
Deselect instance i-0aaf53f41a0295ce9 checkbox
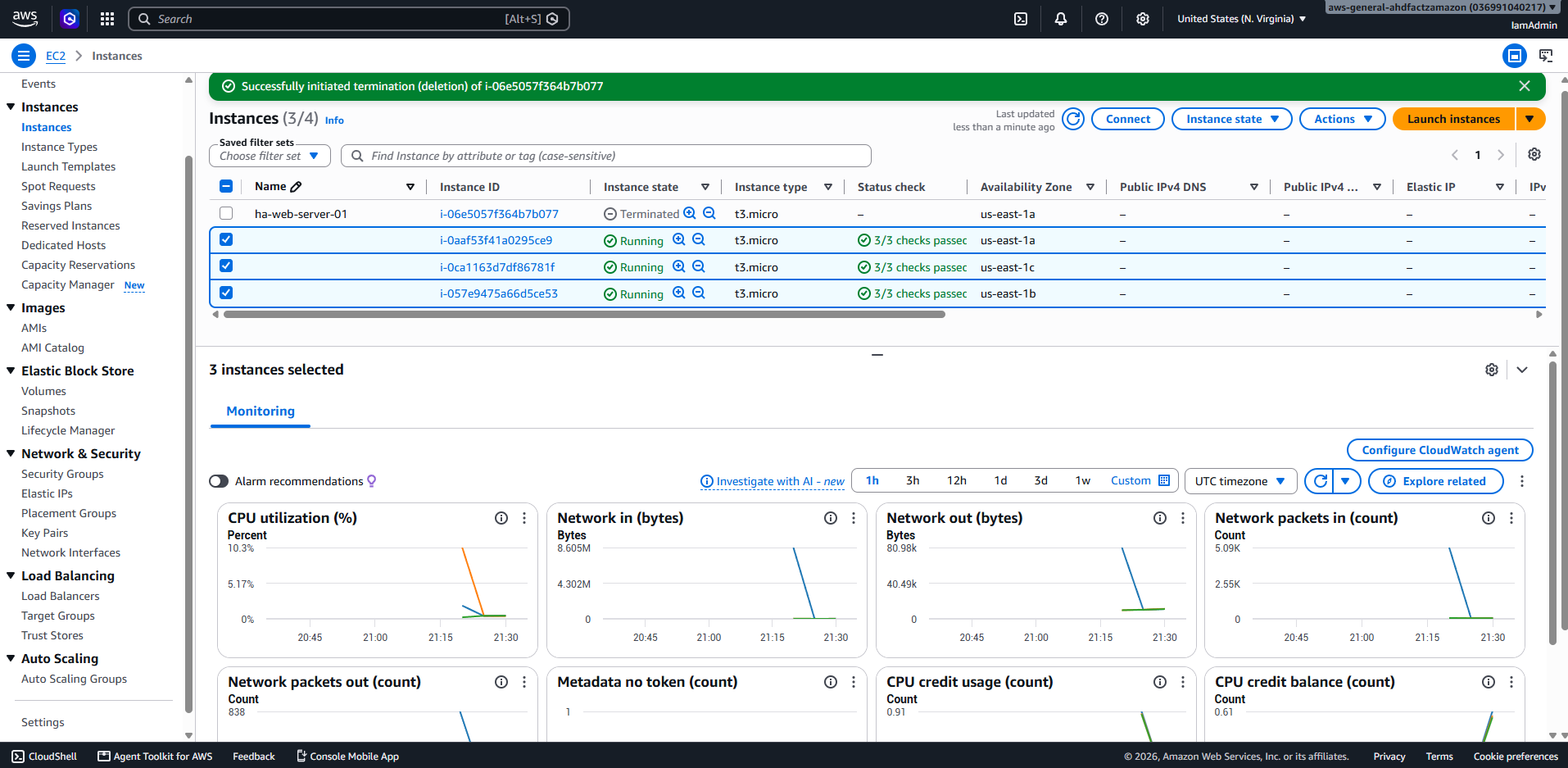(226, 239)
